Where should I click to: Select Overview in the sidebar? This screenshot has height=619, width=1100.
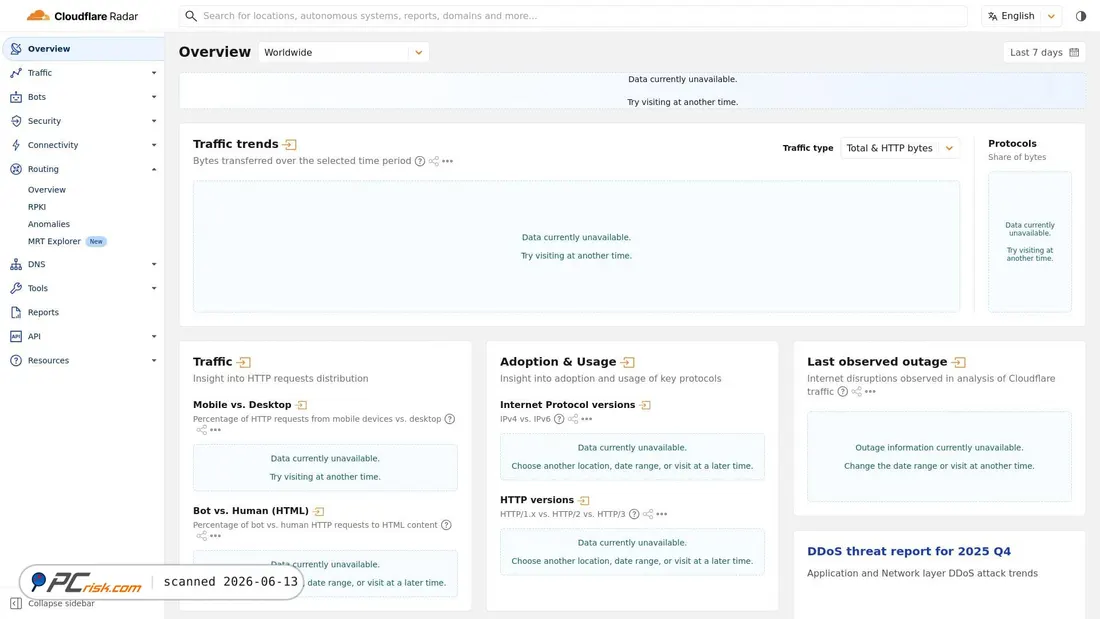pyautogui.click(x=83, y=48)
